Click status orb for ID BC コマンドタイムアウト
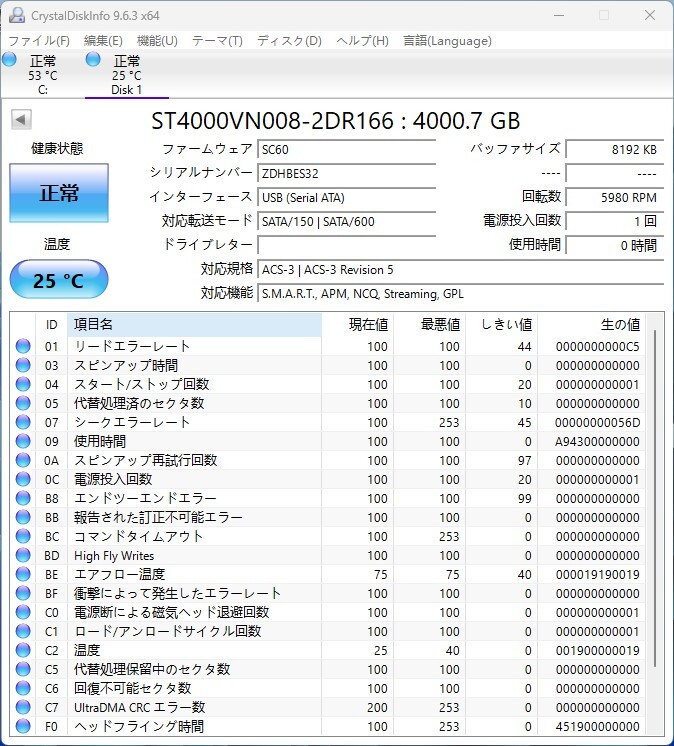Image resolution: width=674 pixels, height=746 pixels. point(23,536)
